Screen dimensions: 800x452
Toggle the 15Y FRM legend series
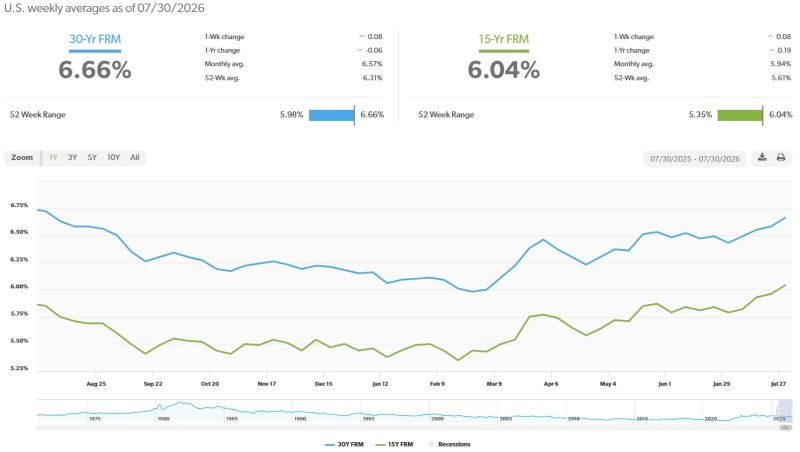[x=394, y=444]
